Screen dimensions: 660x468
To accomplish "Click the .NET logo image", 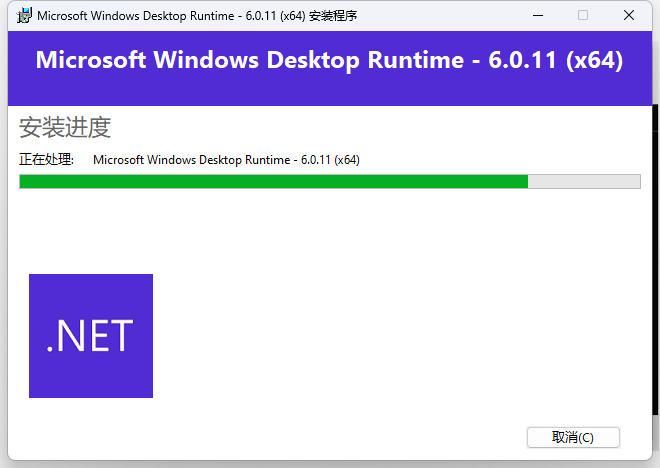I will point(91,335).
